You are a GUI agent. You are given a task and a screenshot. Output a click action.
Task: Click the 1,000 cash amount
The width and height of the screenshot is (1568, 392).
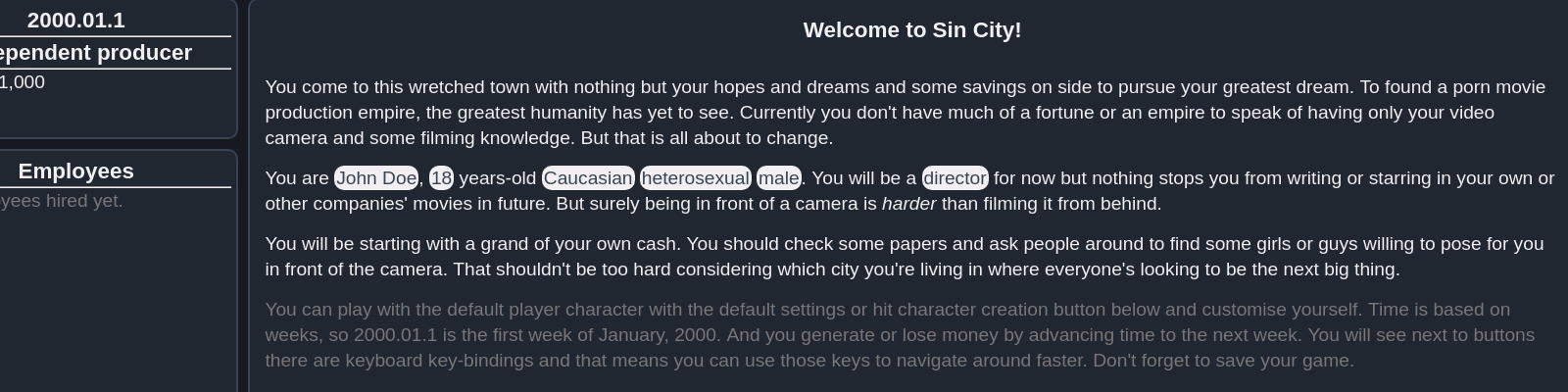pos(23,82)
